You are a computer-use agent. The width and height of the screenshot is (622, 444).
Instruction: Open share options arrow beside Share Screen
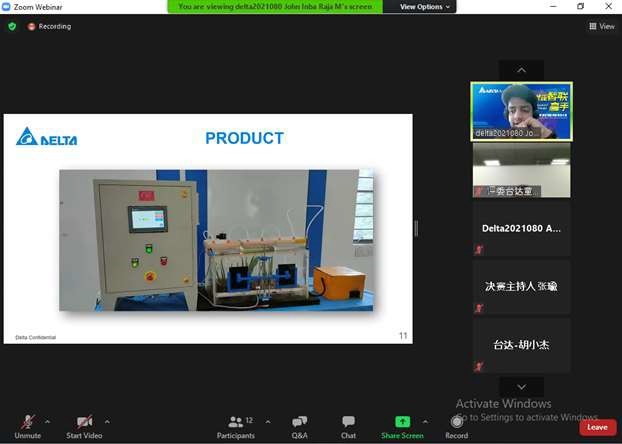click(425, 421)
